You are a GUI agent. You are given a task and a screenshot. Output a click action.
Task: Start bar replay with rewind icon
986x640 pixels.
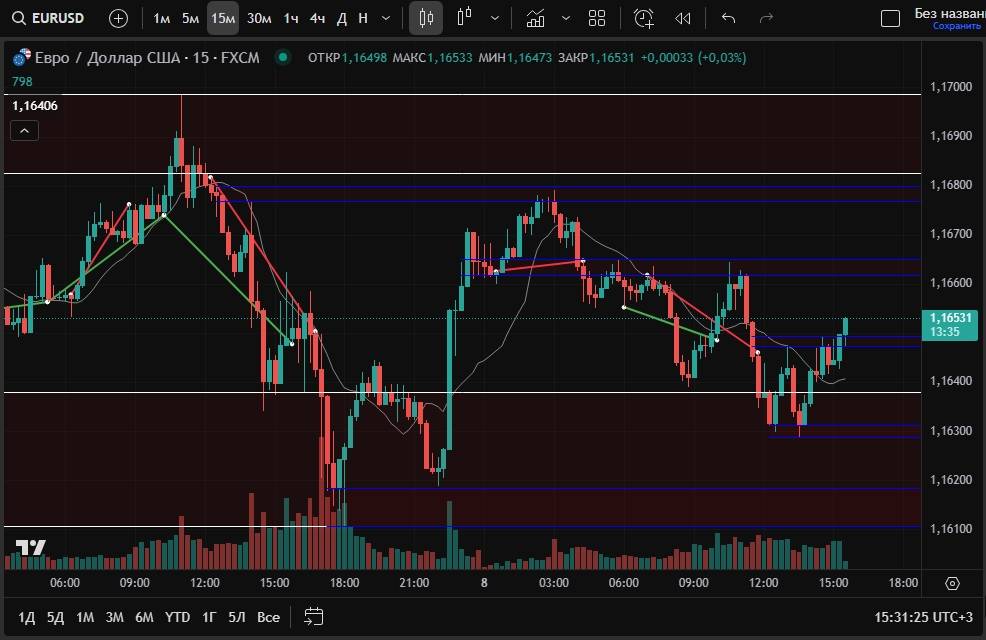[683, 18]
